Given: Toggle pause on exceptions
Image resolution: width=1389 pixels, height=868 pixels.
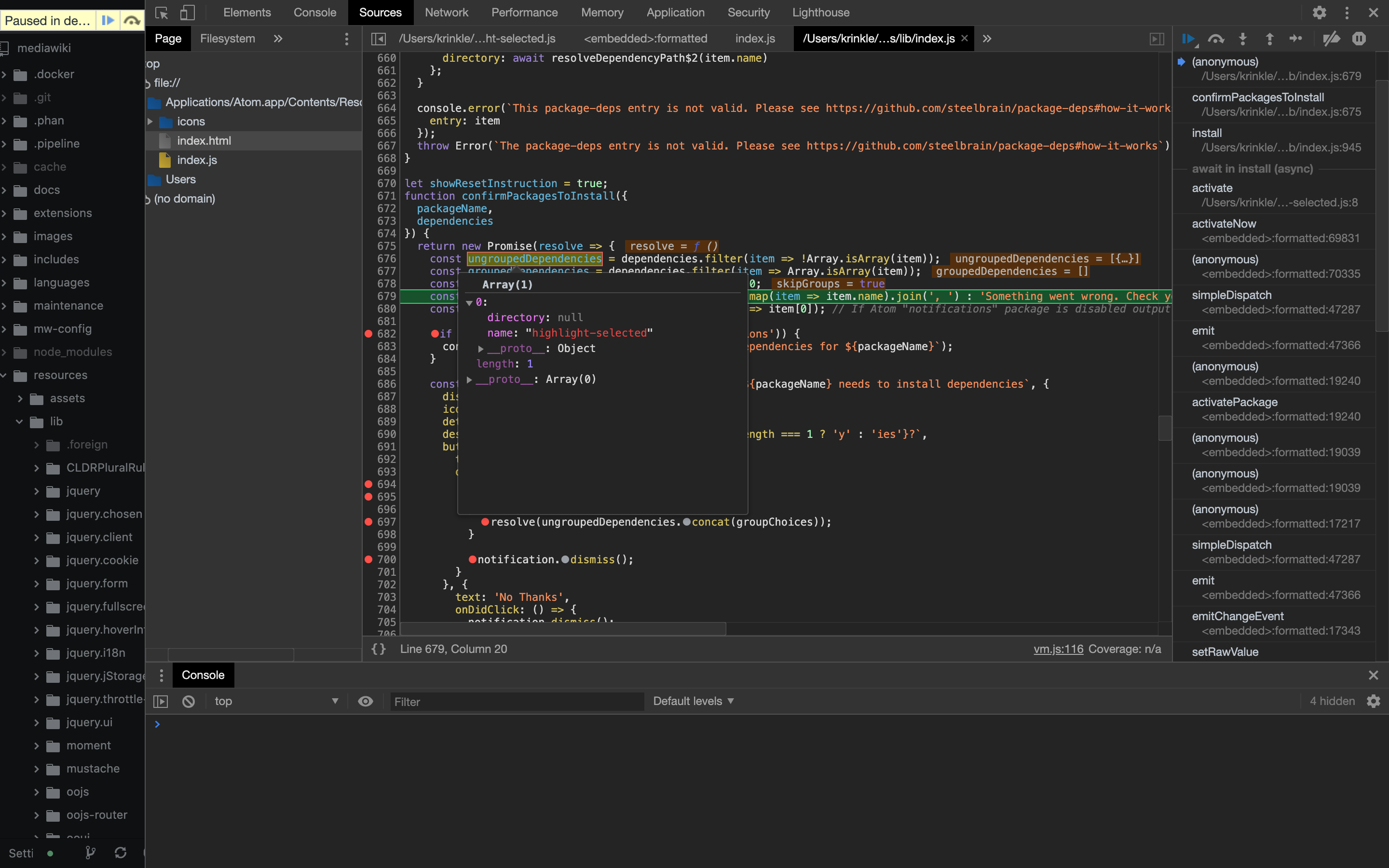Looking at the screenshot, I should (1359, 39).
